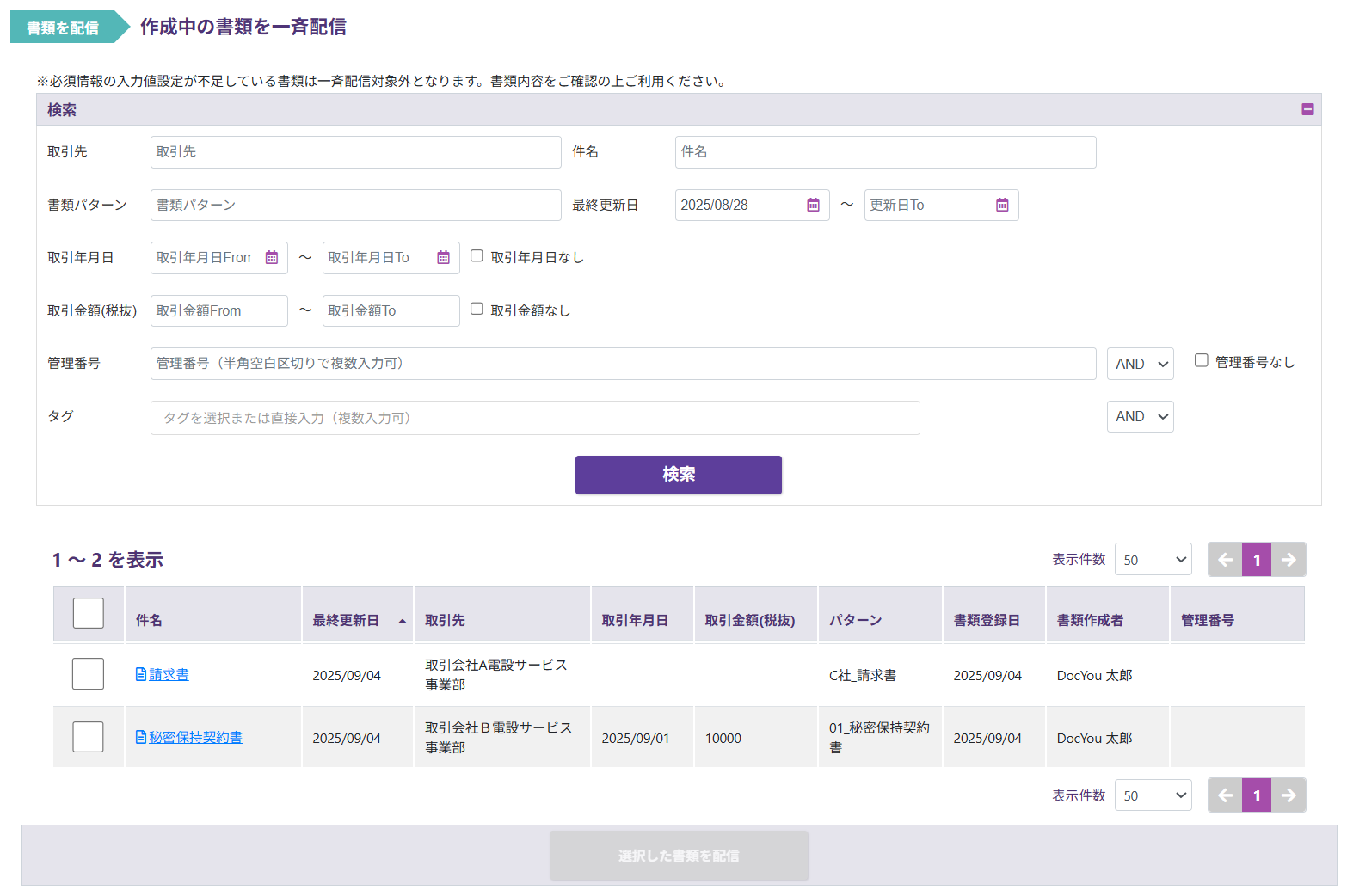The image size is (1347, 896).
Task: Click the 2025/08/28 date field
Action: click(753, 205)
